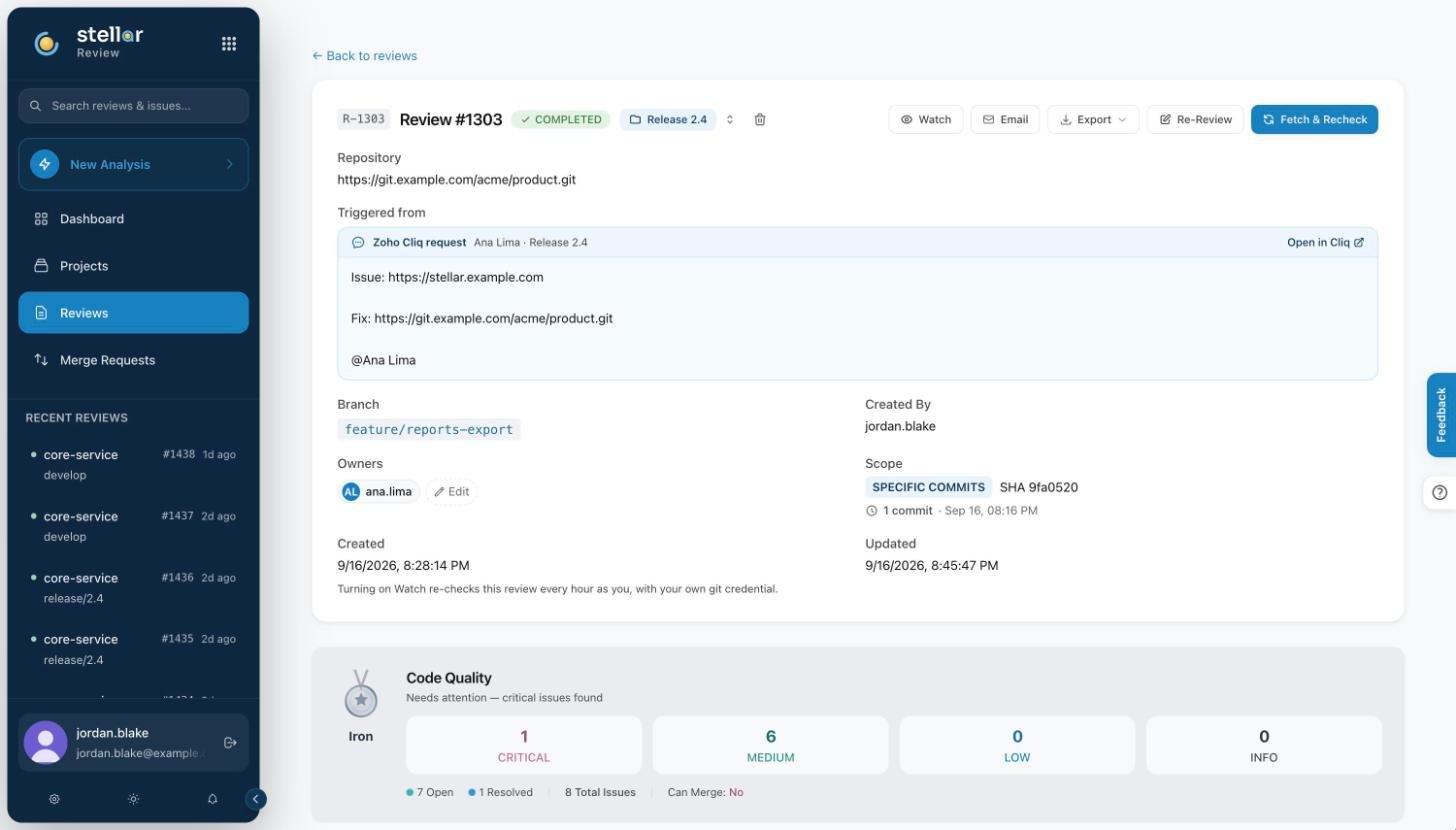Open recent review core-service #1435
This screenshot has height=830, width=1456.
(x=133, y=649)
